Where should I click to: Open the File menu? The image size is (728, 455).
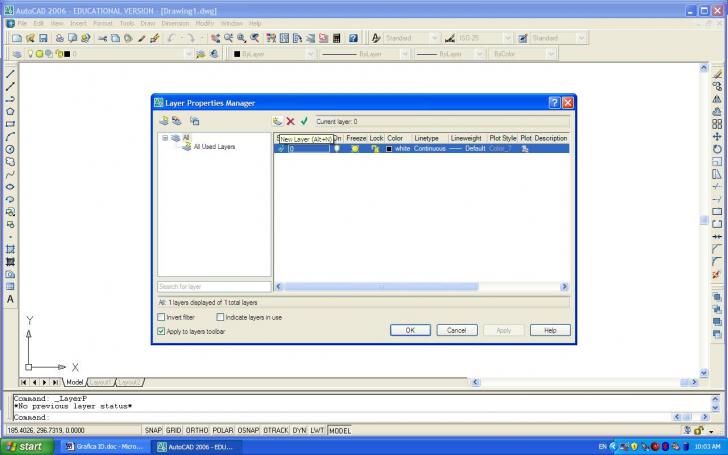pos(22,23)
